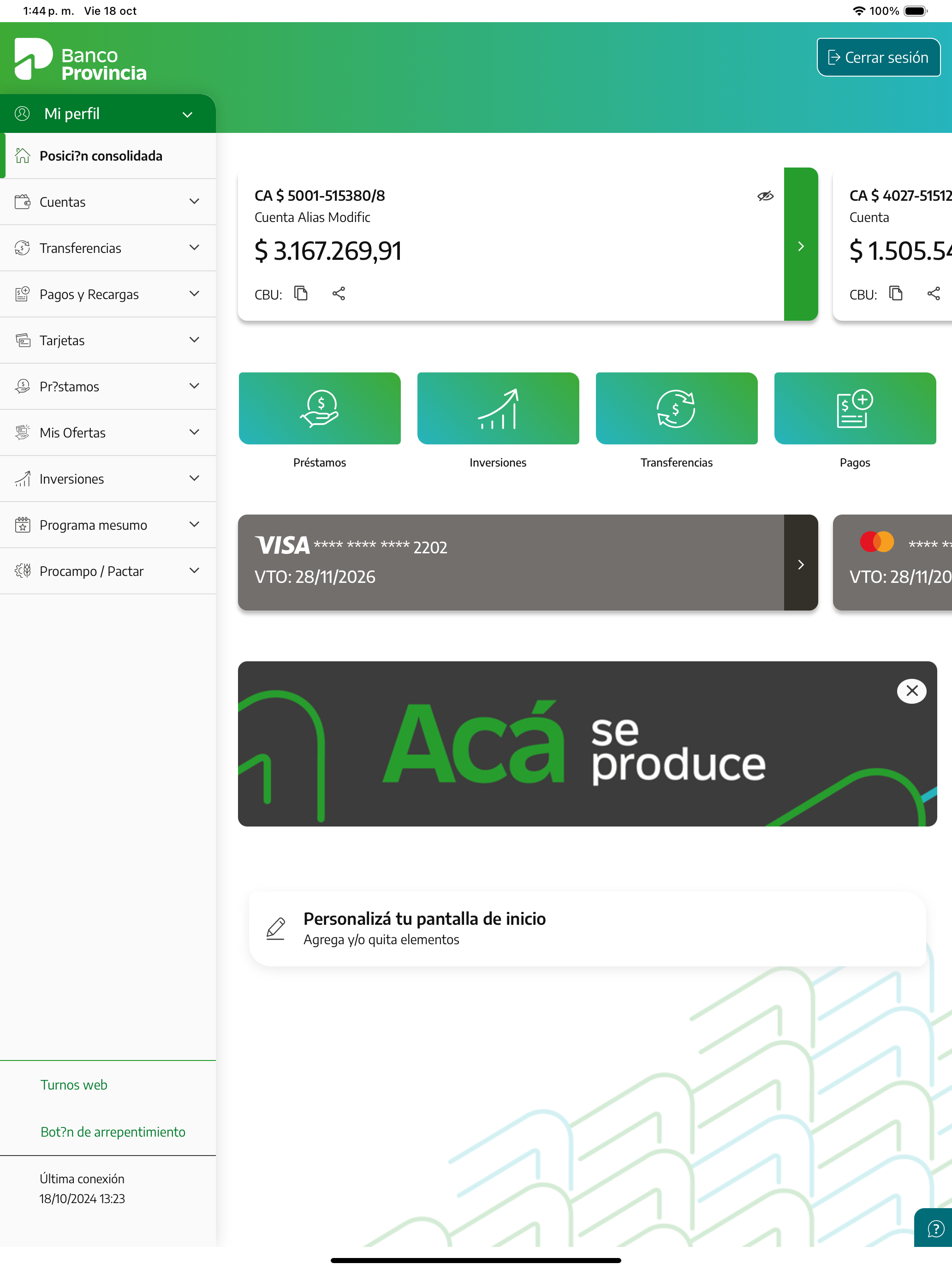Share CBU of account 4027 card

pos(934,294)
